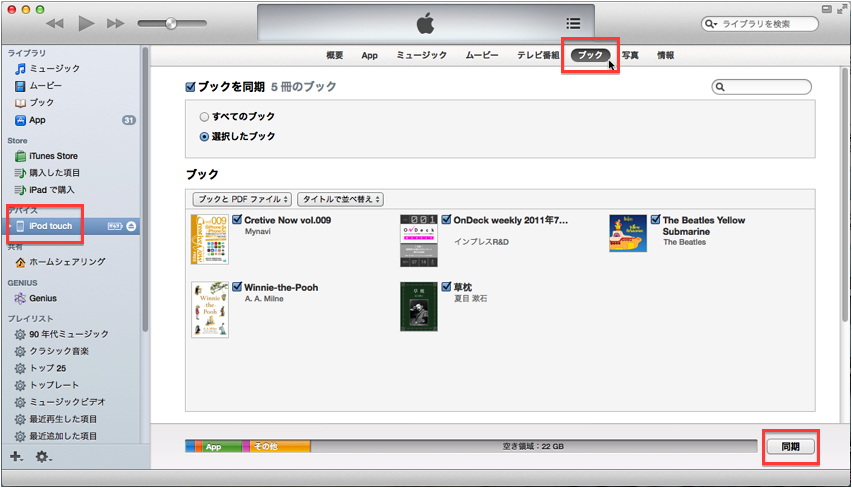This screenshot has width=852, height=488.
Task: Click the Cretive Now cover thumbnail
Action: coord(210,239)
